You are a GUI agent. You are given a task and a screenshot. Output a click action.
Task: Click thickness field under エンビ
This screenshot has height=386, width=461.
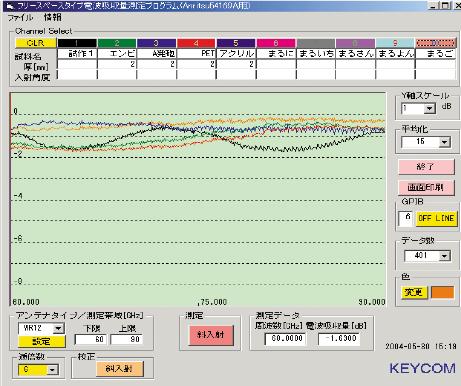[117, 64]
